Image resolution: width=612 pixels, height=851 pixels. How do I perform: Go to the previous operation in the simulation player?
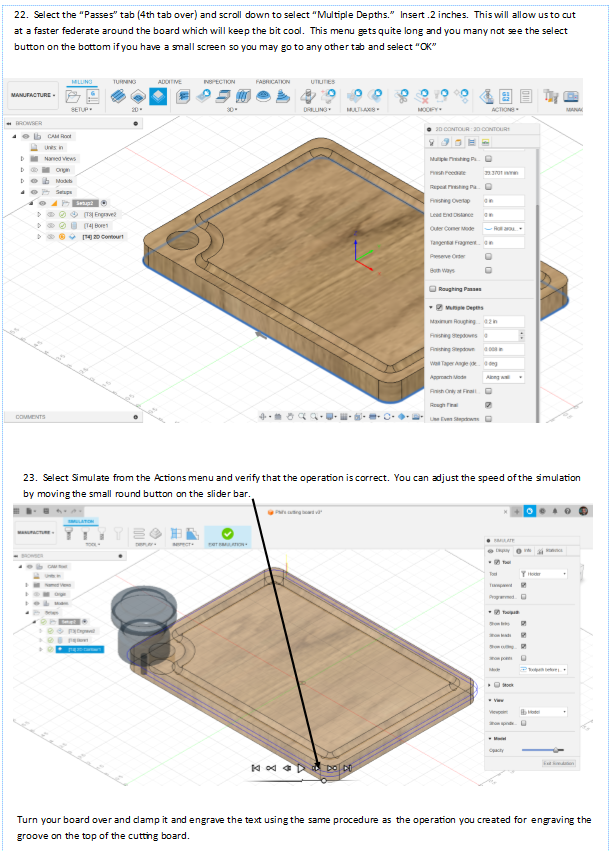(271, 768)
